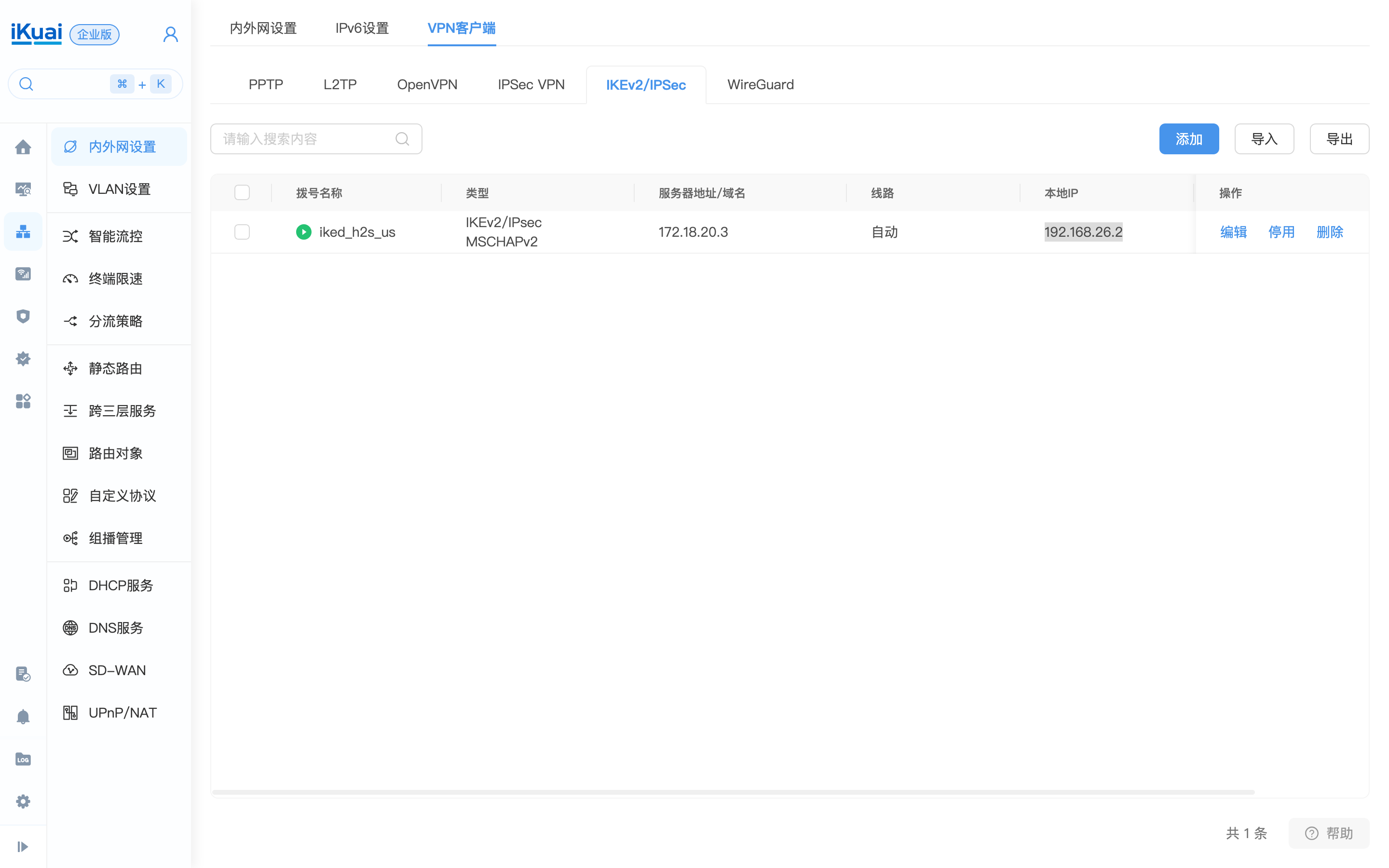Open 静态路由 in the side menu
The height and width of the screenshot is (868, 1389).
click(115, 368)
